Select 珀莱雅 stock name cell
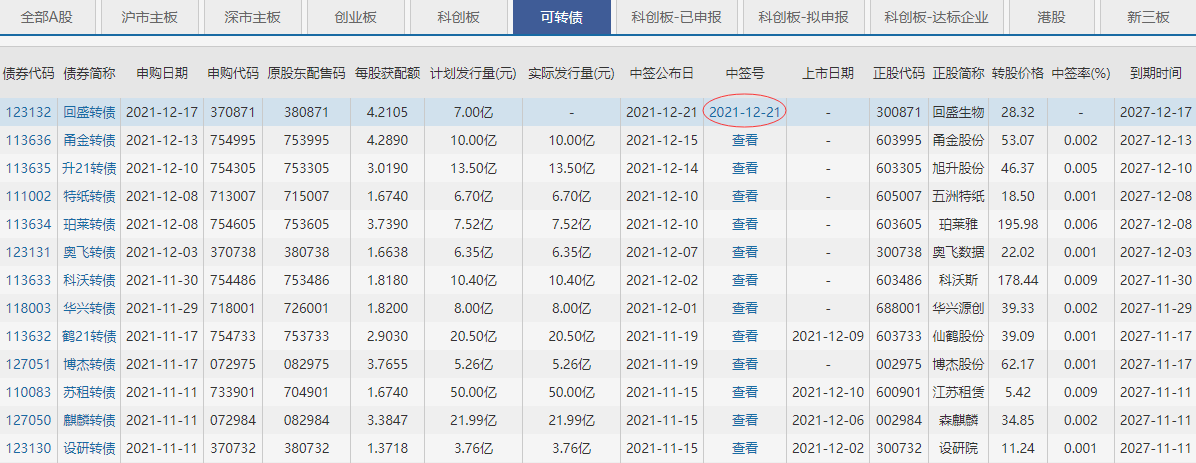 (959, 224)
